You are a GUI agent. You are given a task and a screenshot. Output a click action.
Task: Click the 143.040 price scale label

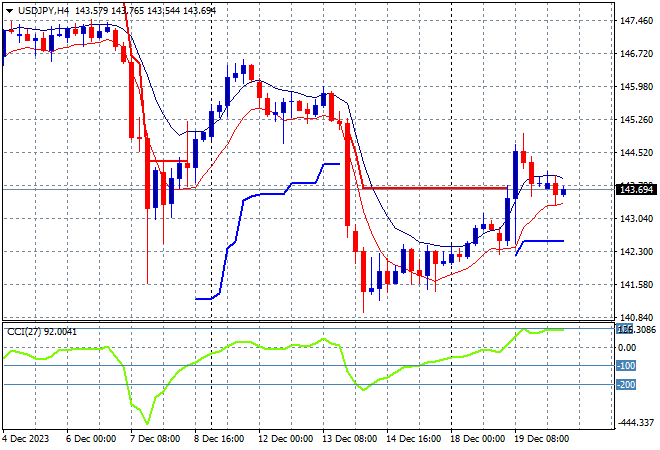(637, 218)
